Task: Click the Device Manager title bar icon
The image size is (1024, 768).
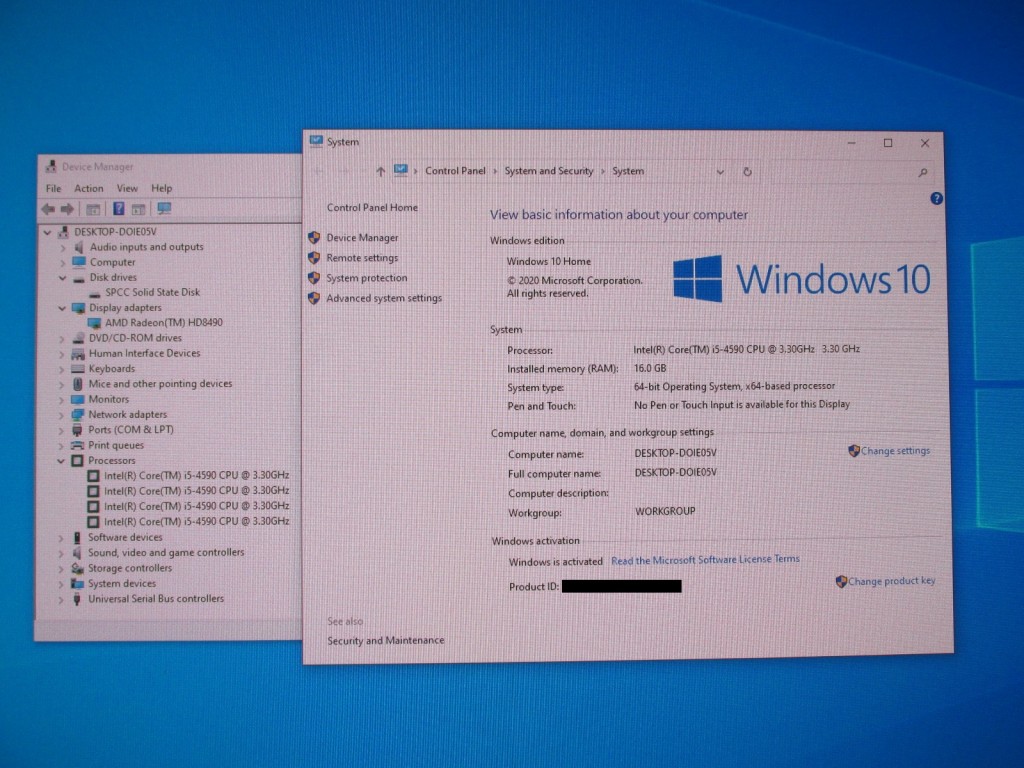Action: pyautogui.click(x=50, y=167)
